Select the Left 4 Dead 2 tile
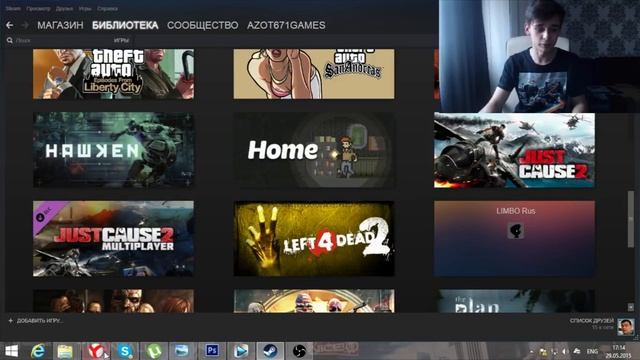 pyautogui.click(x=314, y=238)
